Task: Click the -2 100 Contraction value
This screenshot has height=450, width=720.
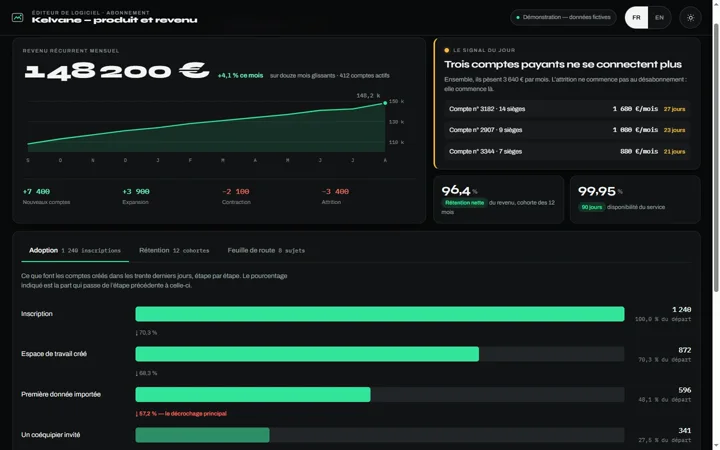Action: pyautogui.click(x=236, y=191)
